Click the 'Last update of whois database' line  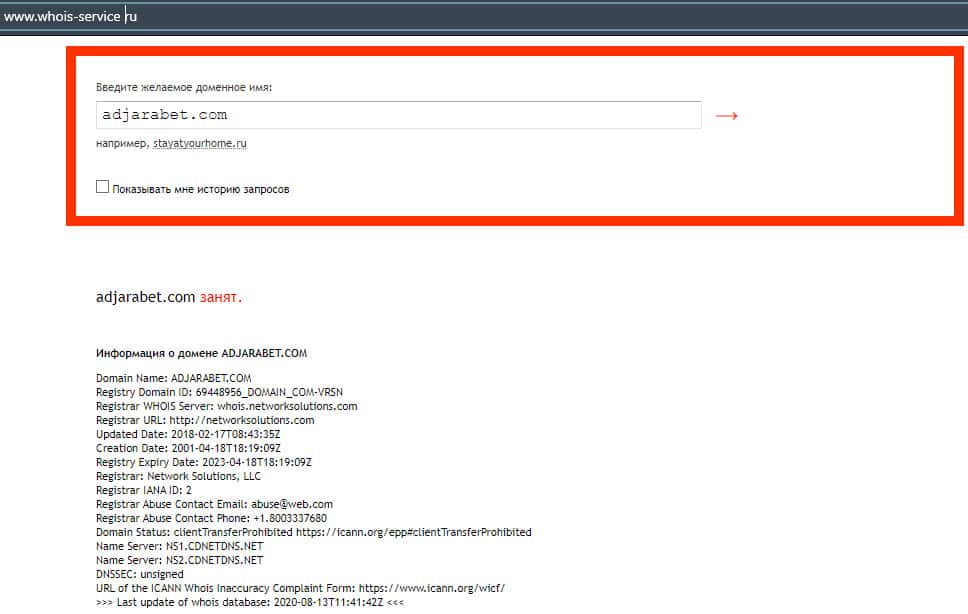250,602
